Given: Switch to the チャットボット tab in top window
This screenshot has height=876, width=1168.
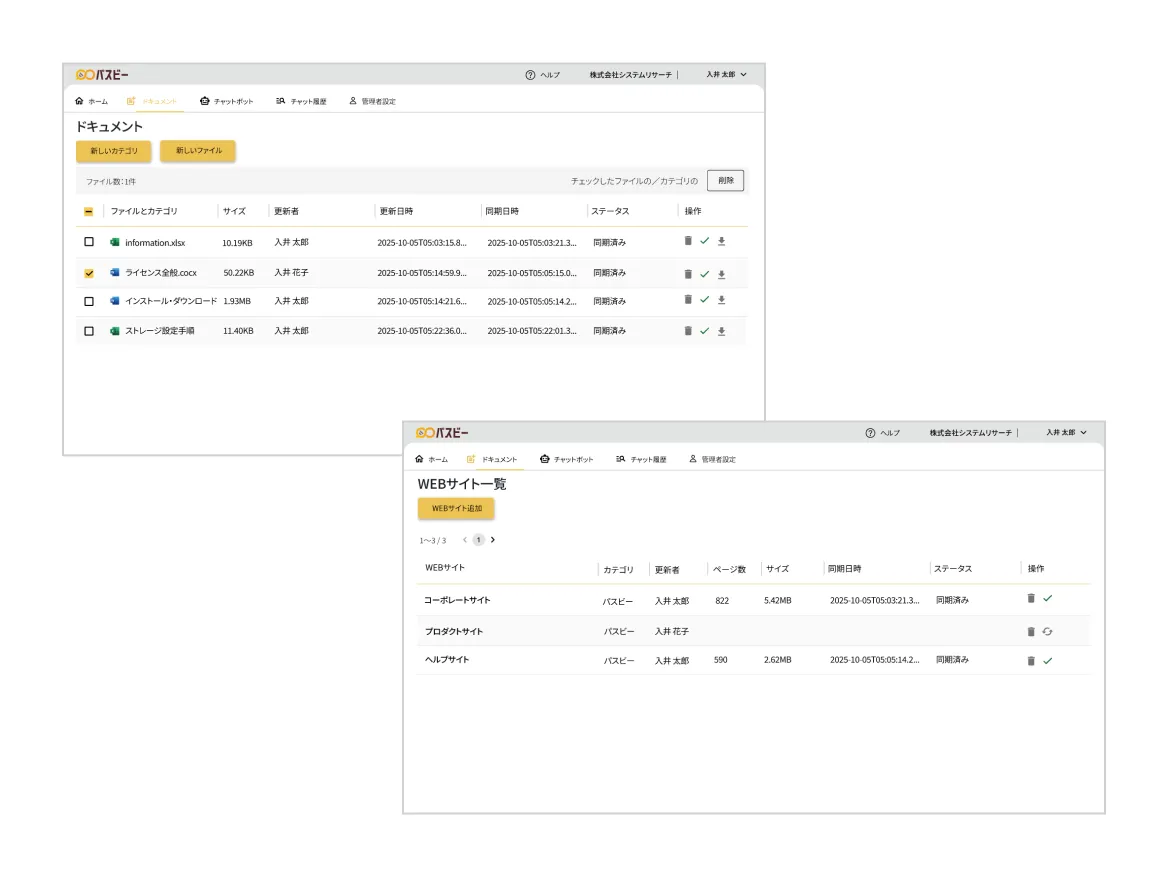Looking at the screenshot, I should (226, 101).
